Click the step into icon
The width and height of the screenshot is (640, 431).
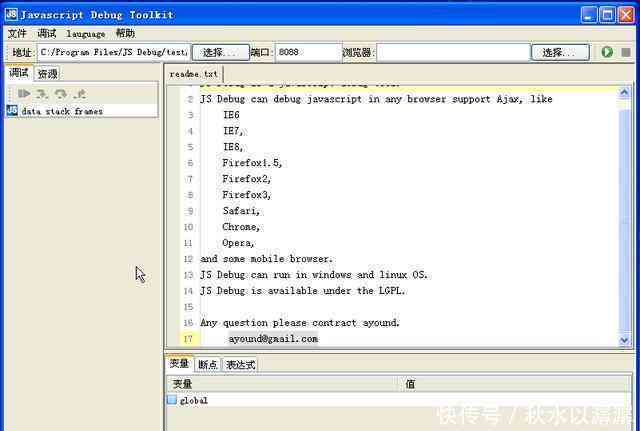[42, 94]
